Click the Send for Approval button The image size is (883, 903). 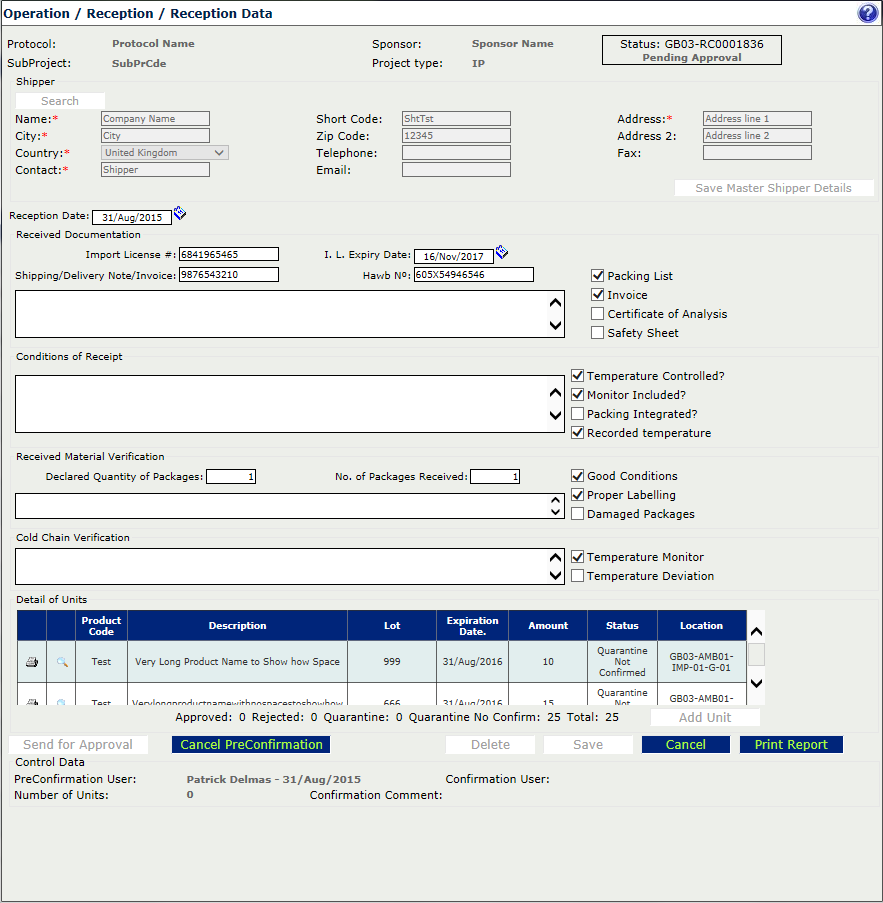pyautogui.click(x=78, y=745)
